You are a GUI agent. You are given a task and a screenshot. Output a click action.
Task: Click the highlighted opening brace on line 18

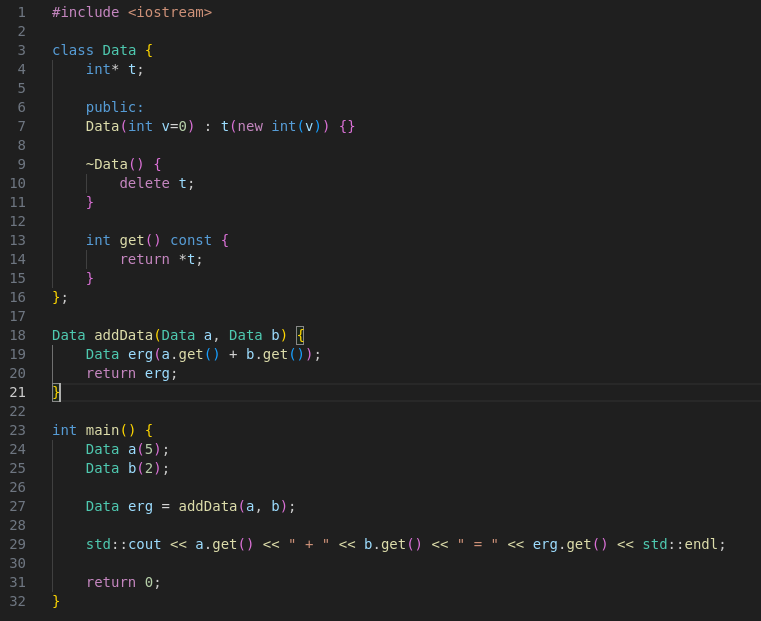[300, 335]
